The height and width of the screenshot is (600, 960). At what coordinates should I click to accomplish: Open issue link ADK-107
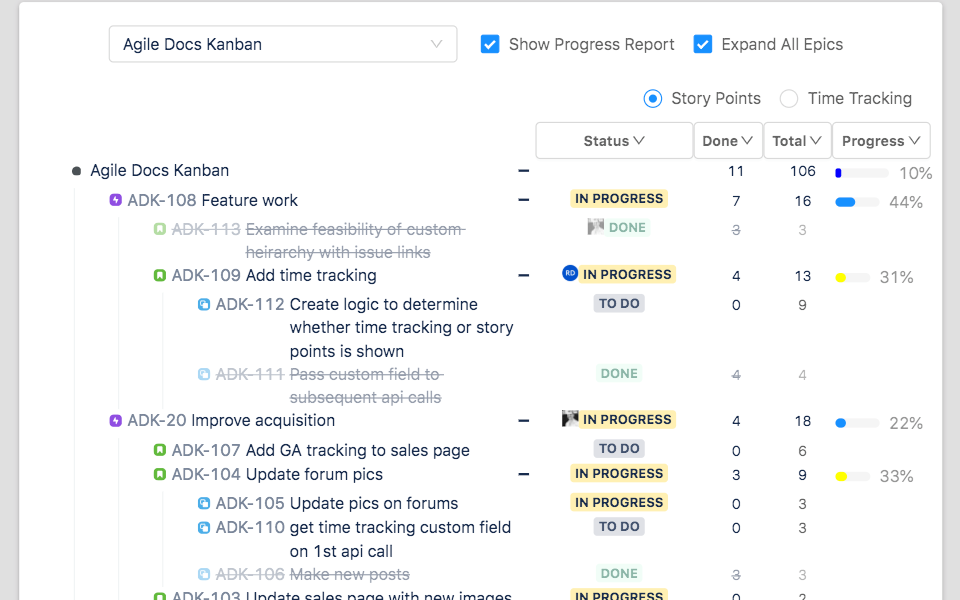click(x=206, y=450)
